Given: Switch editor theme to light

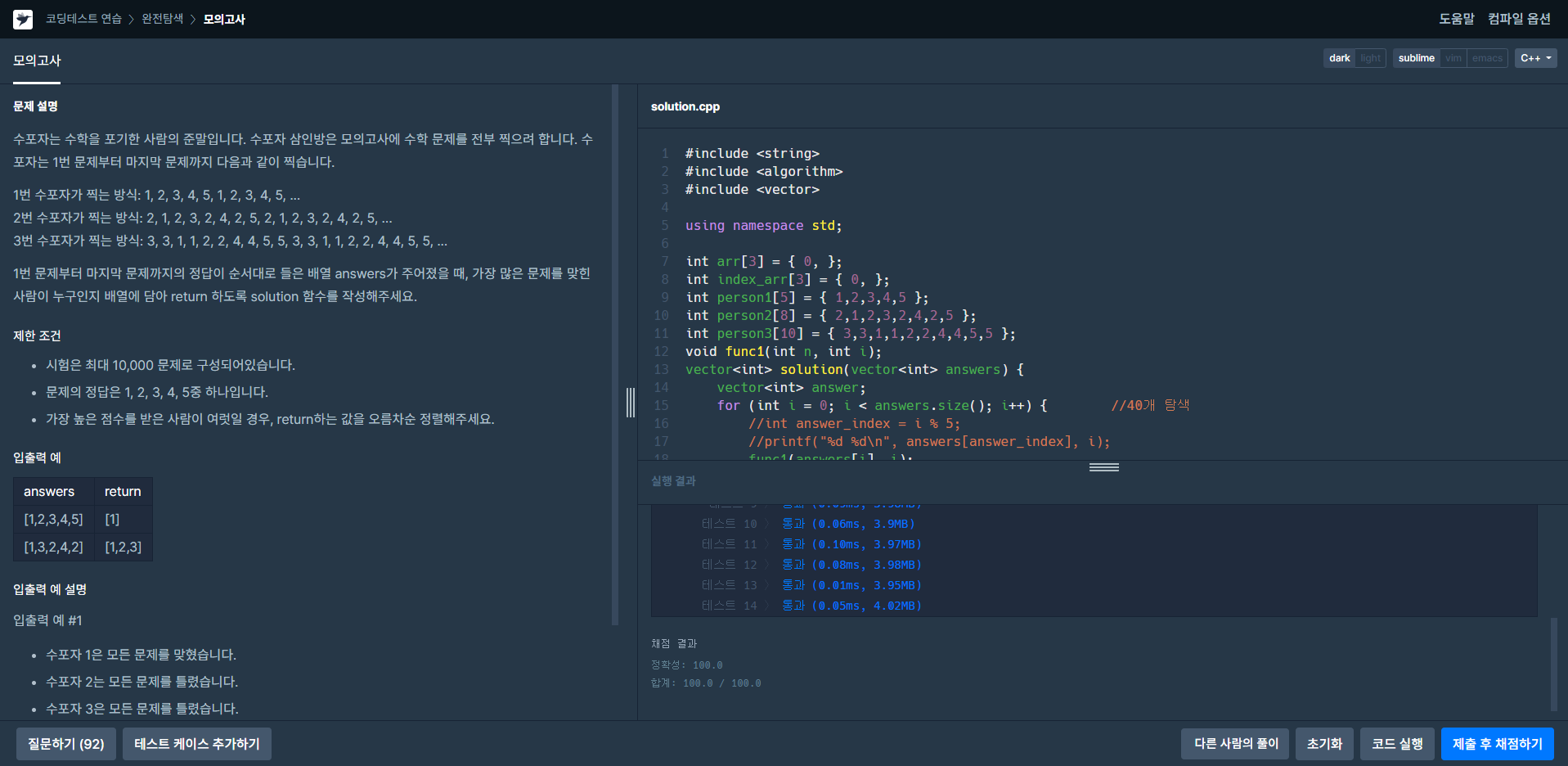Looking at the screenshot, I should [1370, 58].
